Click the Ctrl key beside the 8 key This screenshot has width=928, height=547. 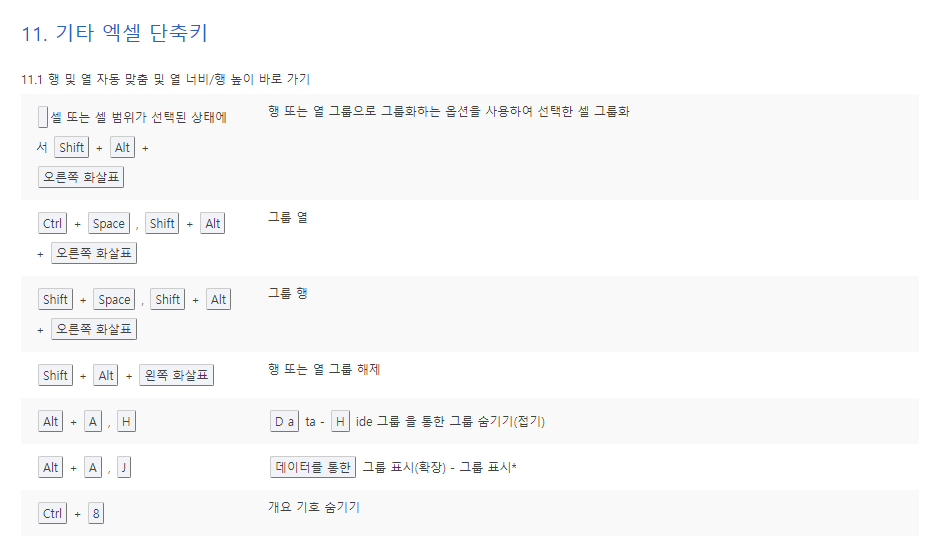coord(53,513)
